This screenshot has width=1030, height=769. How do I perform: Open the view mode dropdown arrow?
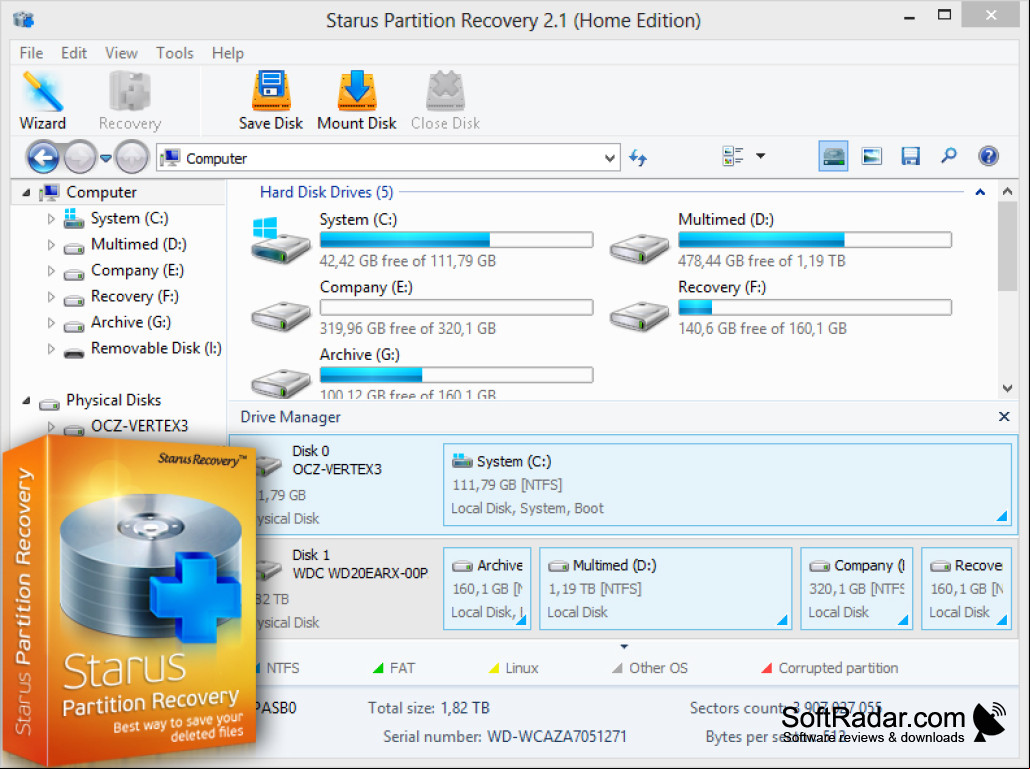761,156
